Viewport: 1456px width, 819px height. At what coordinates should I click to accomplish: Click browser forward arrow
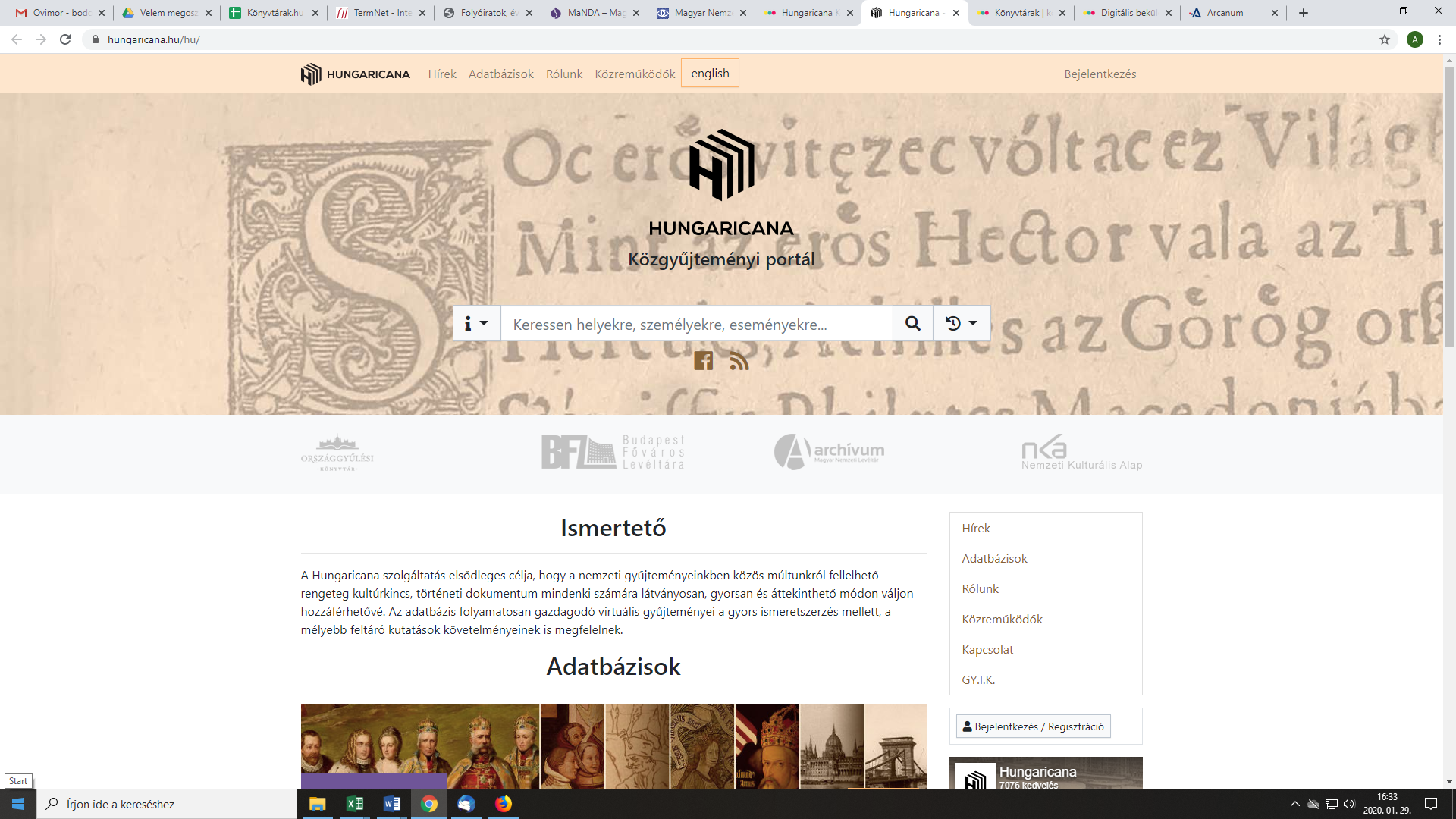point(41,39)
